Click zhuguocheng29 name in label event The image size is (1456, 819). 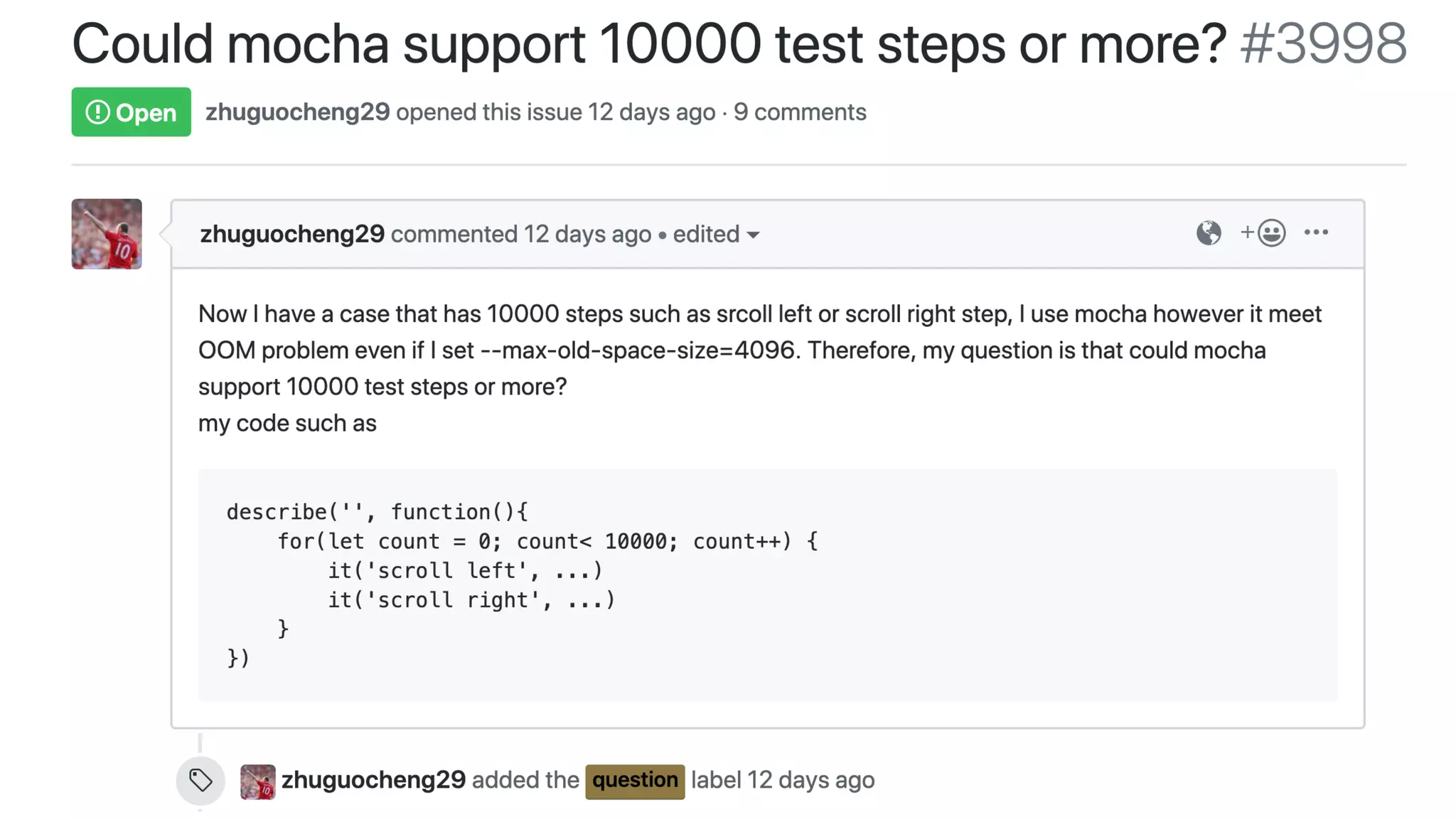[373, 780]
